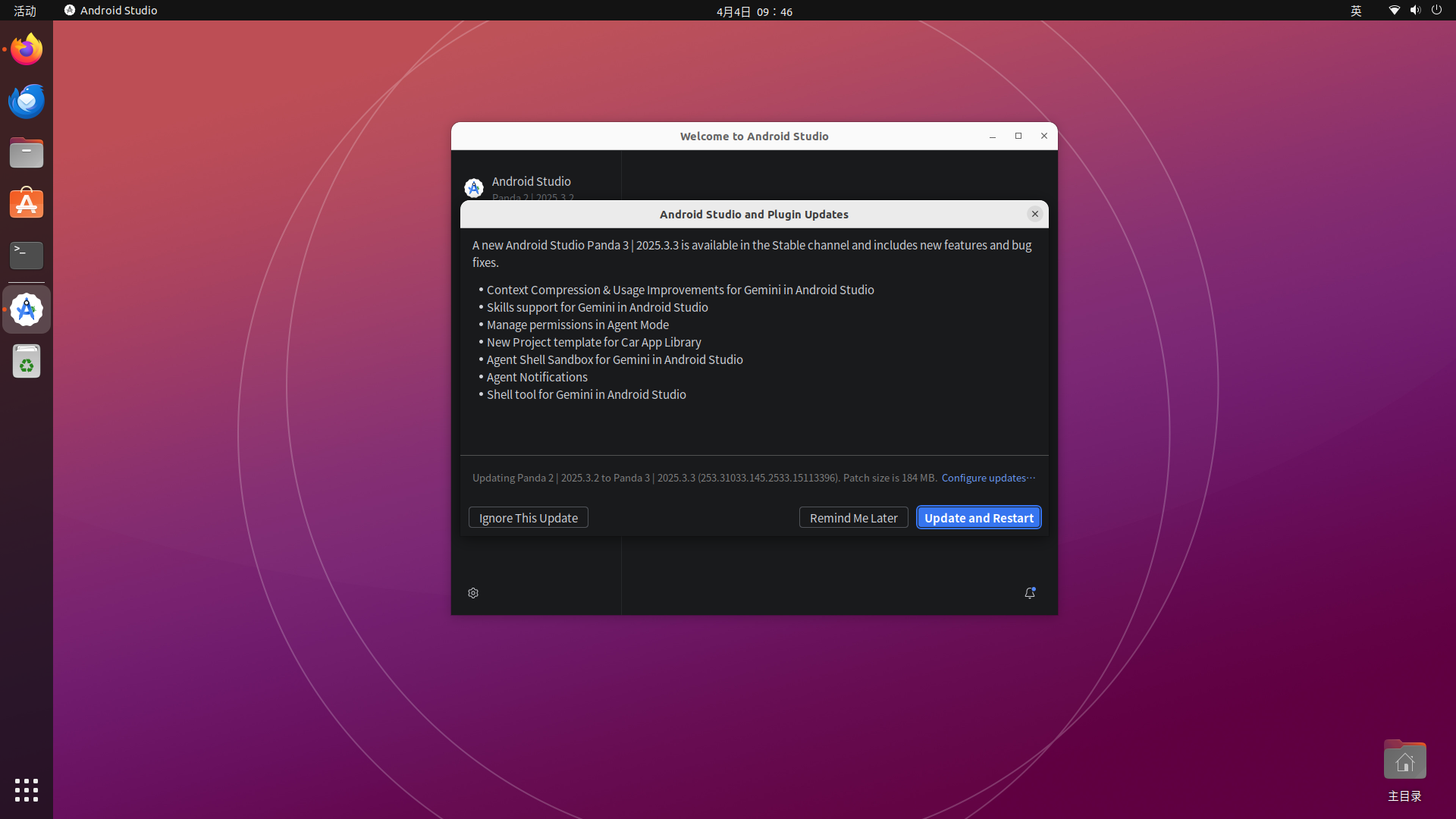This screenshot has height=819, width=1456.
Task: Launch Thunderbird mail from the dock
Action: pos(27,101)
